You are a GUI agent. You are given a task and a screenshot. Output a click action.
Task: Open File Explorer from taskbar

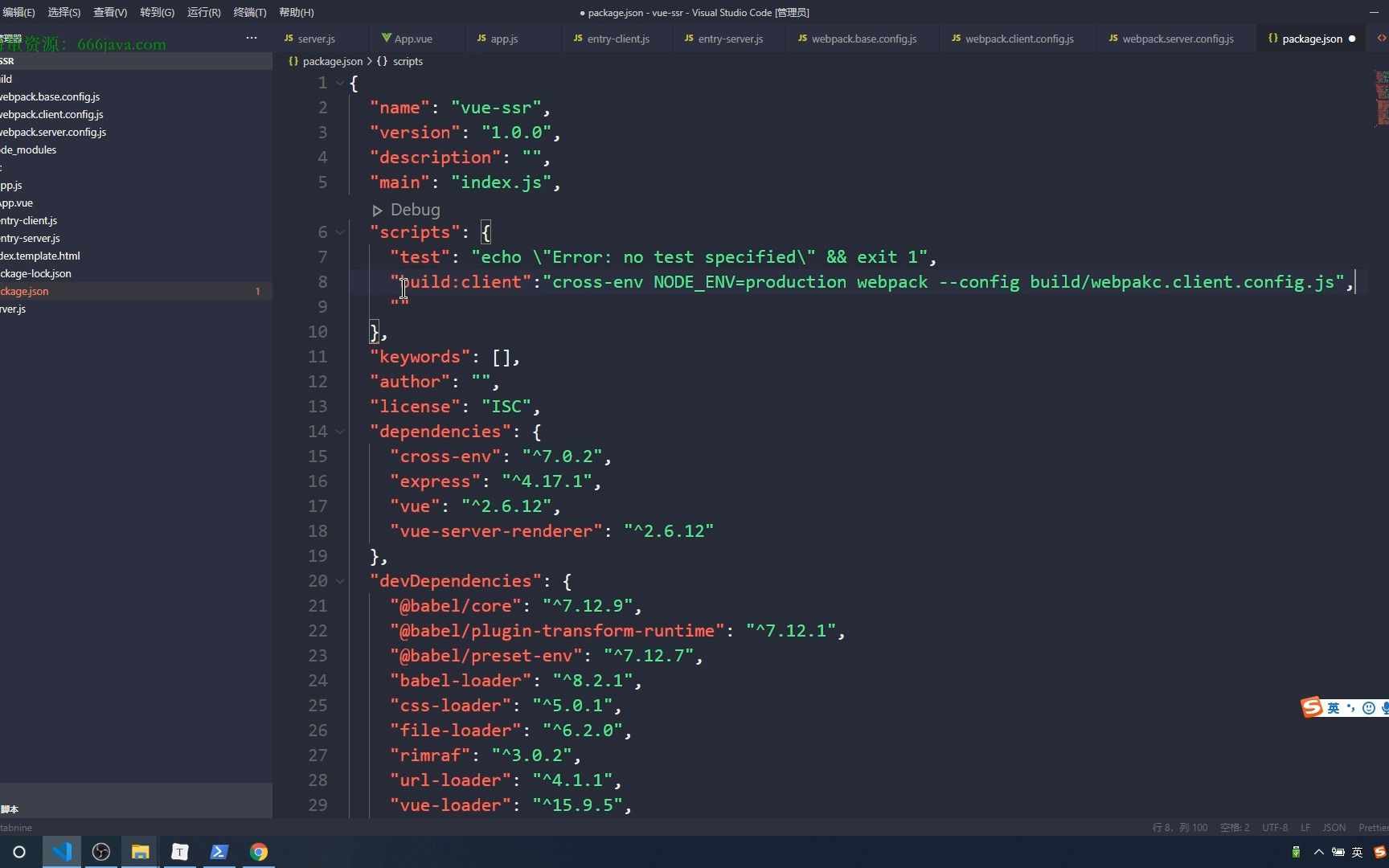click(141, 852)
